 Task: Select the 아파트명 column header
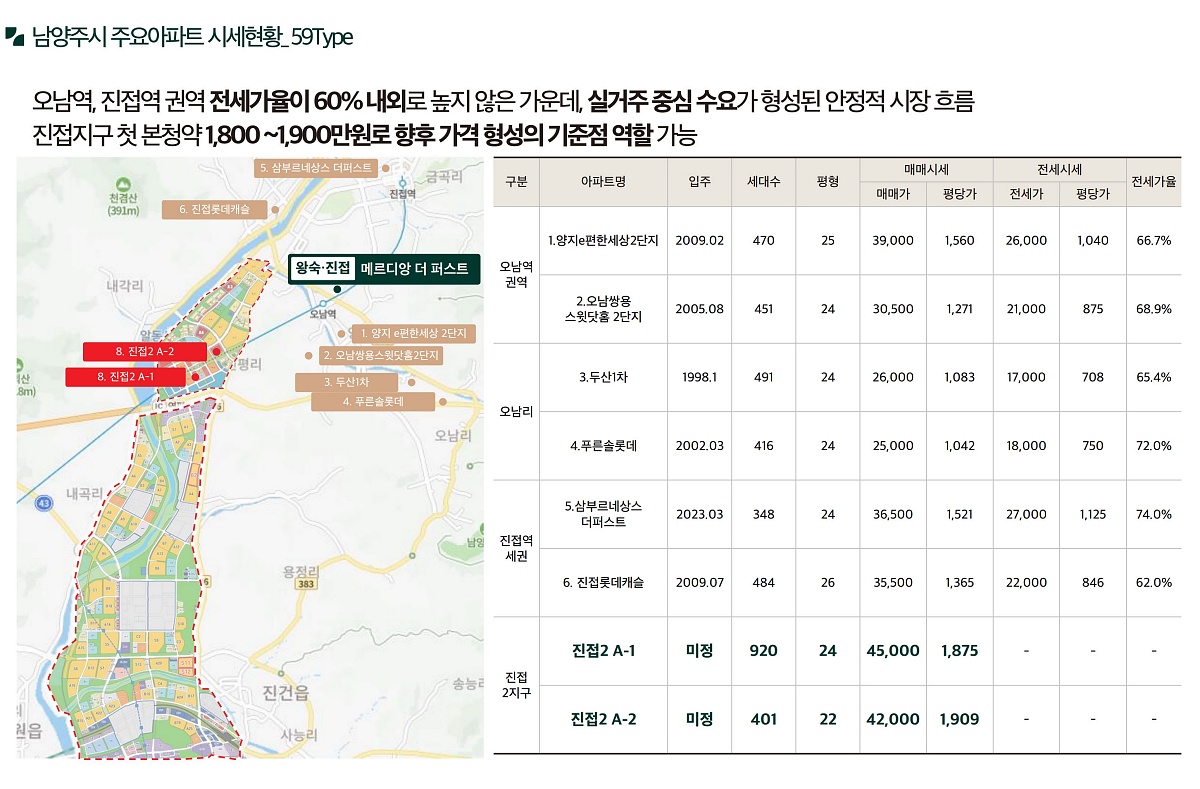pyautogui.click(x=602, y=182)
